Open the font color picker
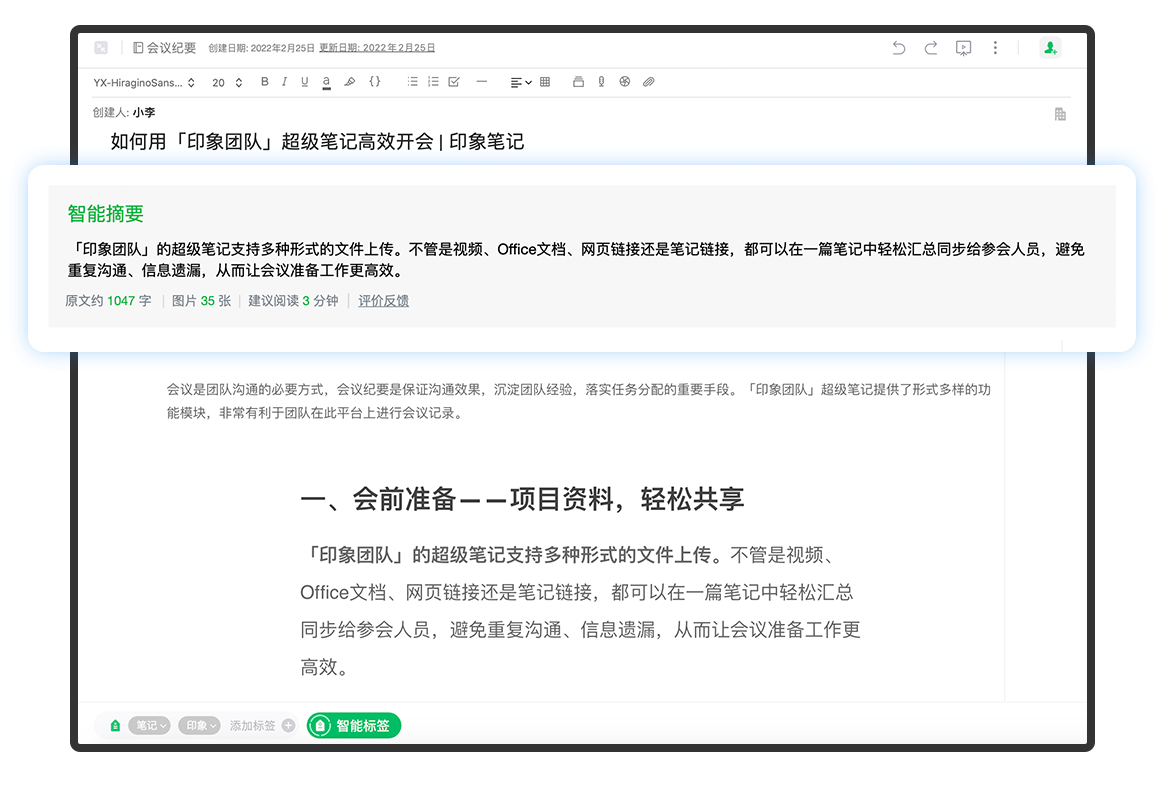 point(326,82)
